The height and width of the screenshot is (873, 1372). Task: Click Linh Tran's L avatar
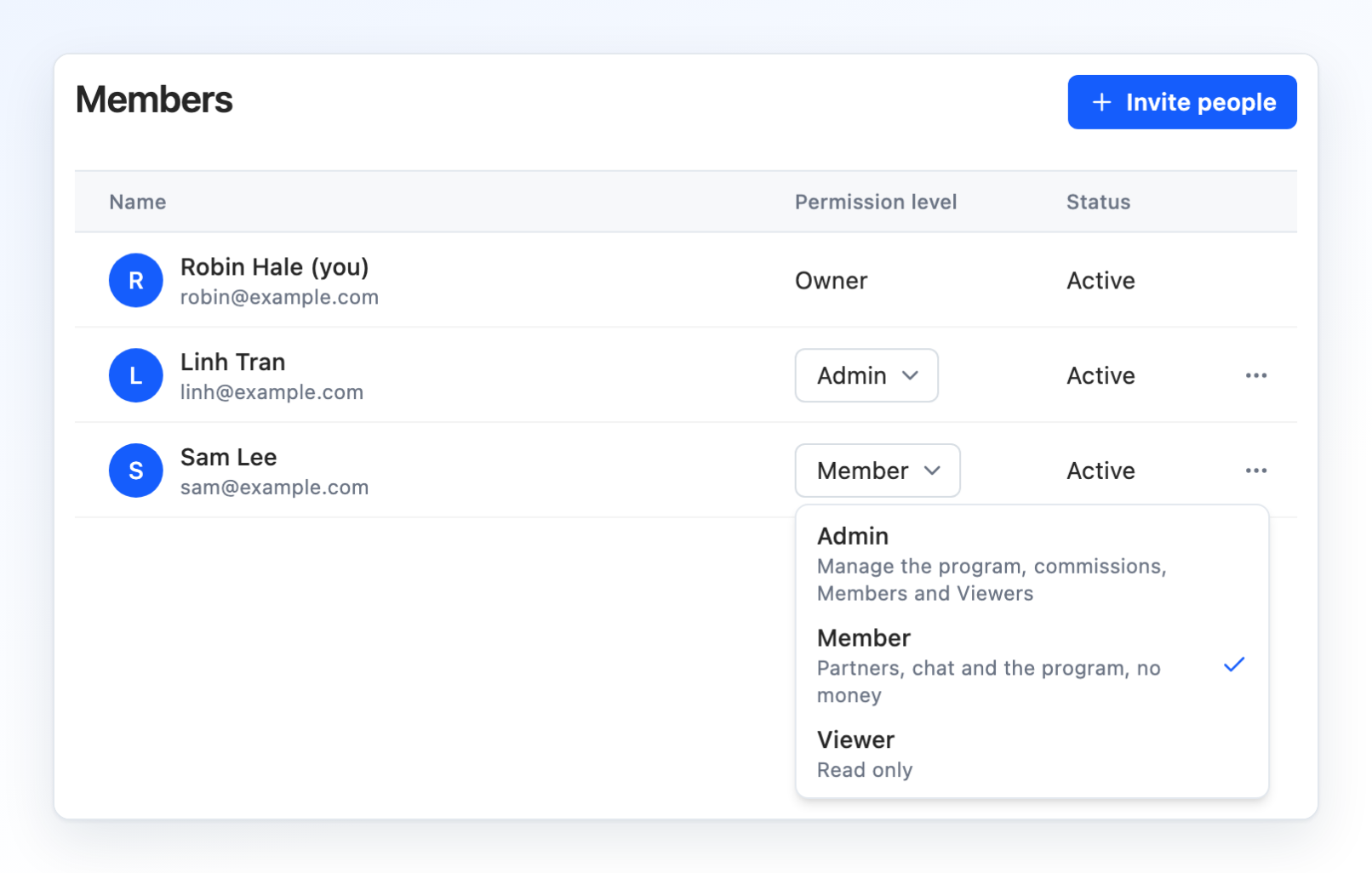tap(136, 375)
